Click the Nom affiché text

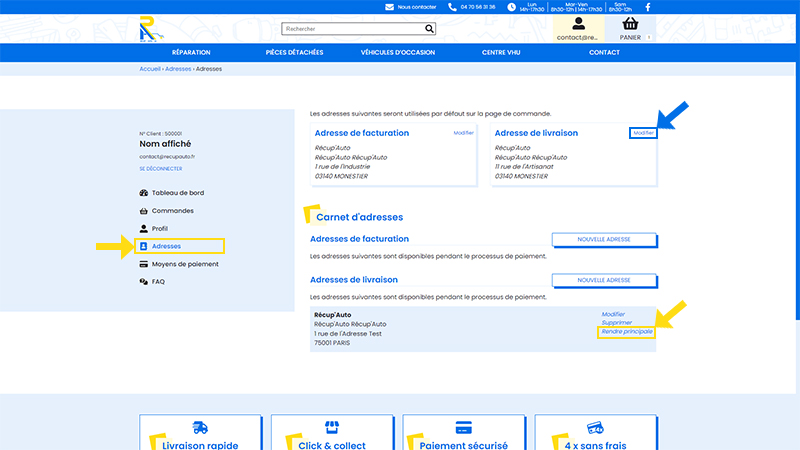(x=165, y=144)
